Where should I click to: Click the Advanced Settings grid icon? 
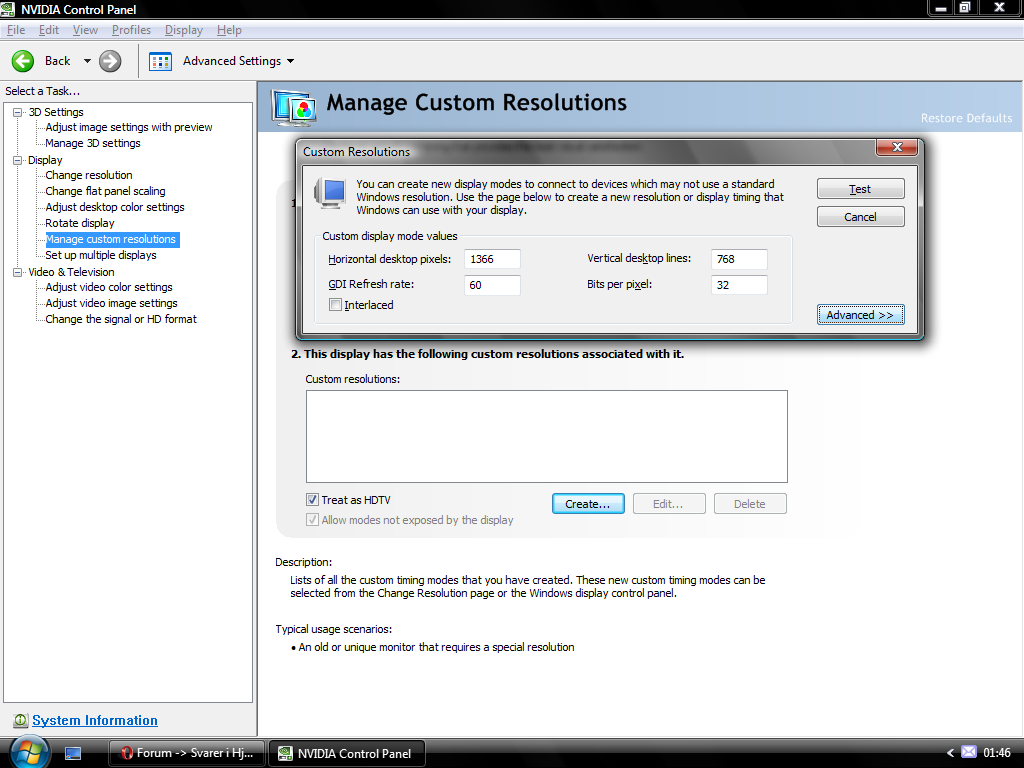160,61
